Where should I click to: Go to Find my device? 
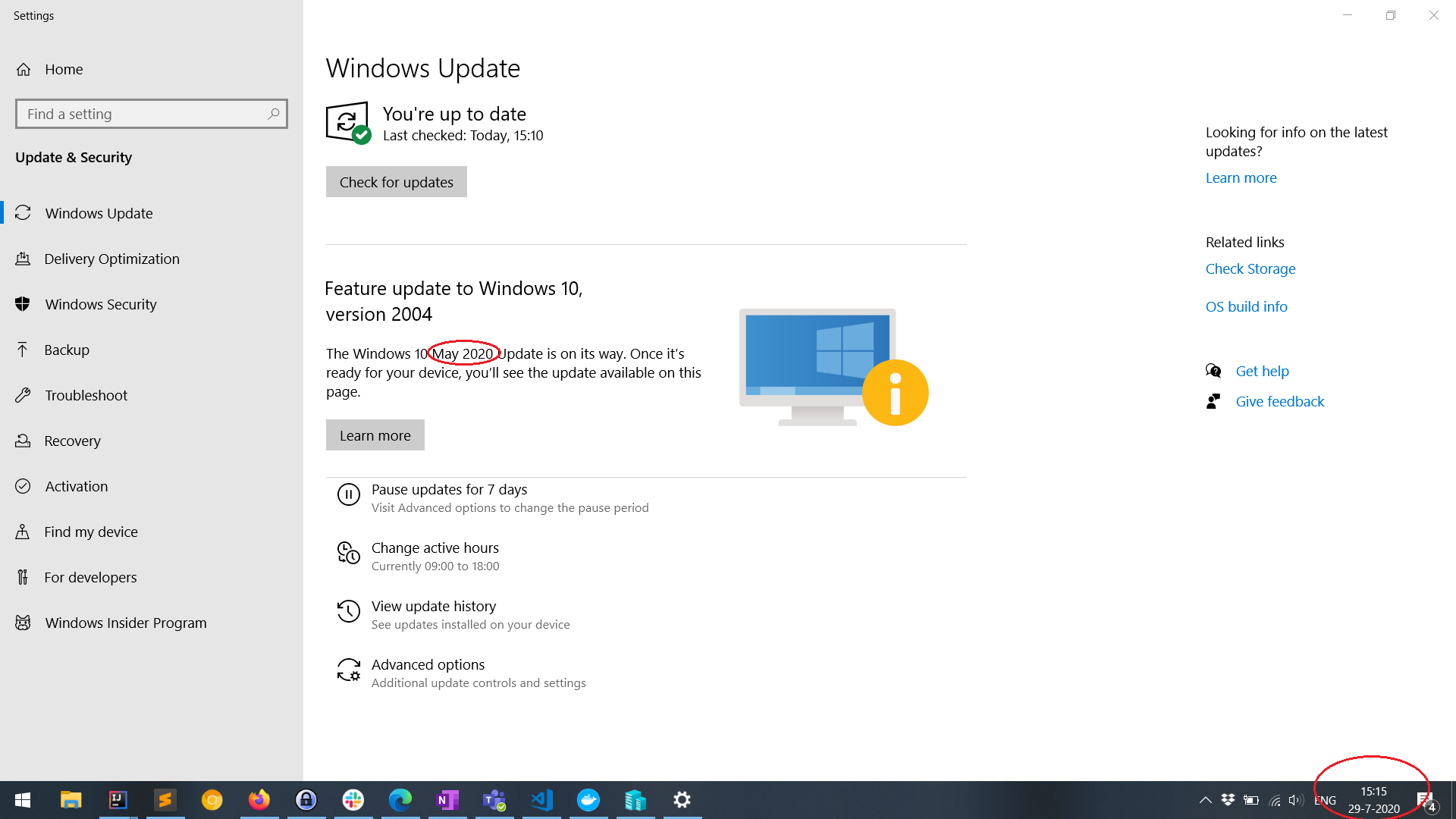(152, 532)
